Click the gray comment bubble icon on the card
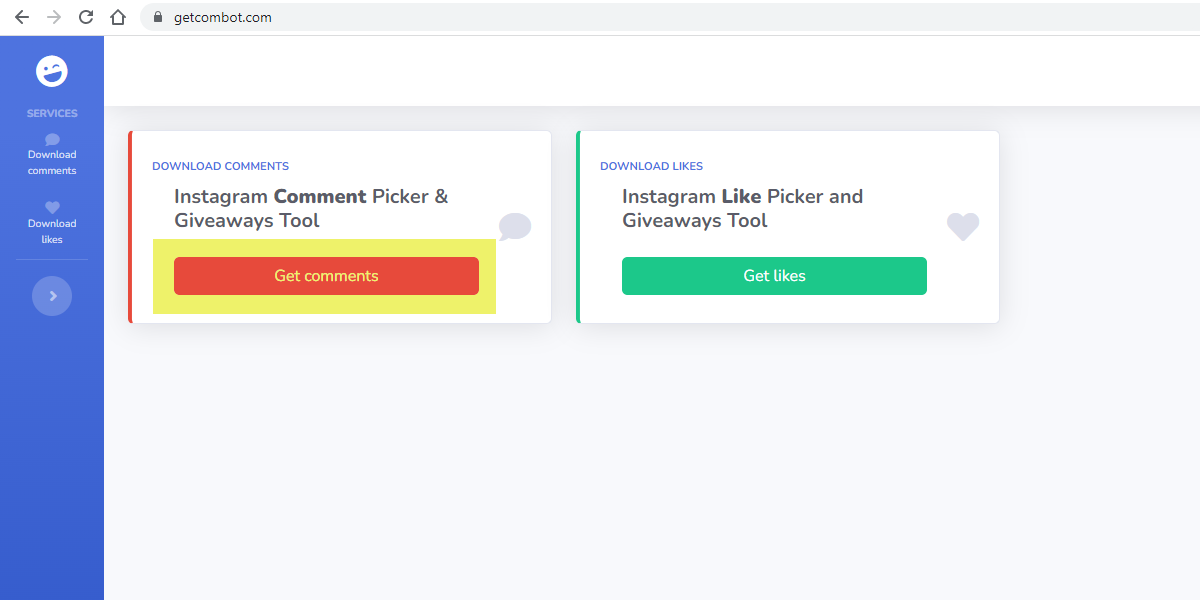Screen dimensions: 1200x600 tap(515, 227)
